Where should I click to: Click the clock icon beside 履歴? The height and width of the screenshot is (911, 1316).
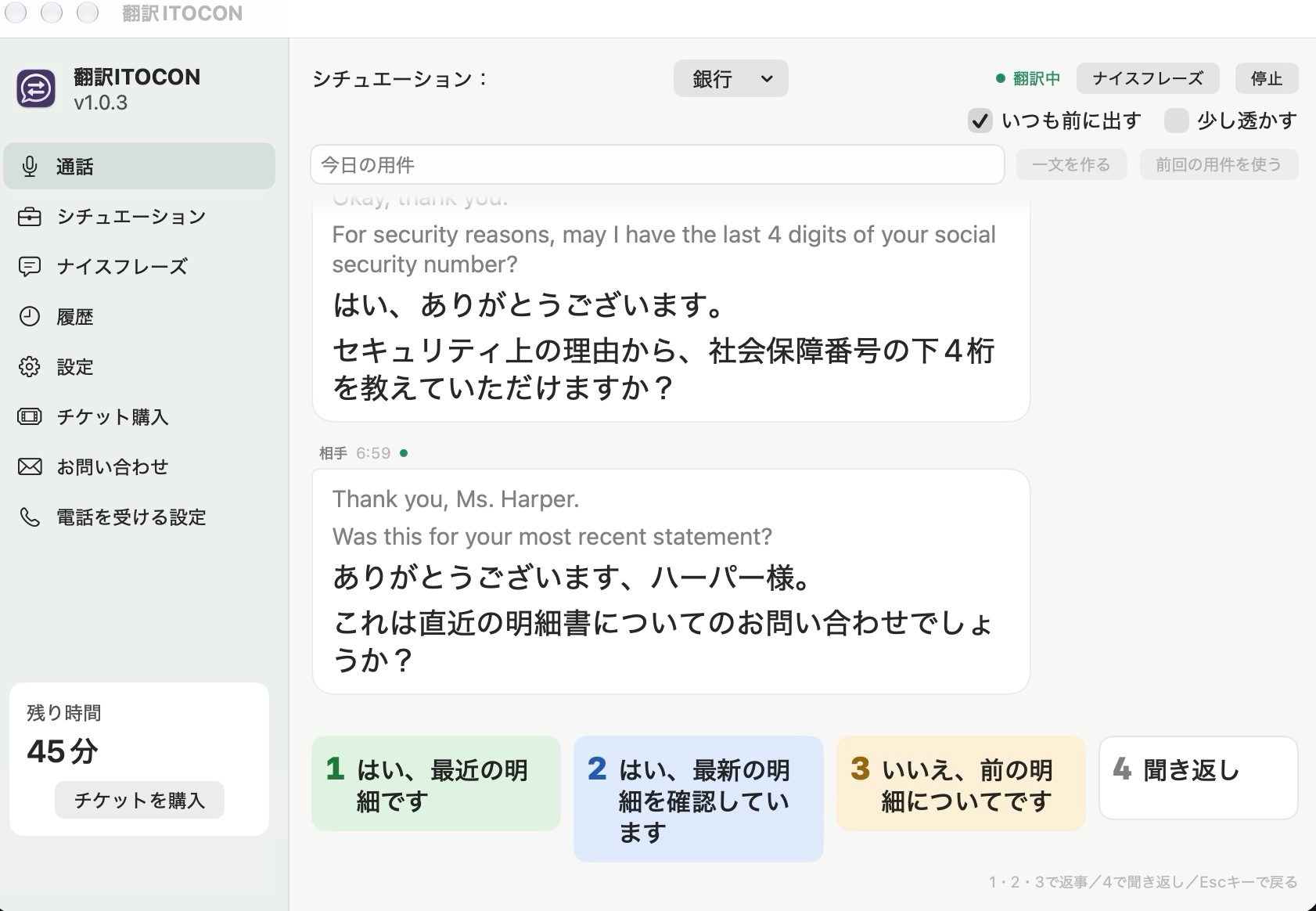click(x=30, y=316)
